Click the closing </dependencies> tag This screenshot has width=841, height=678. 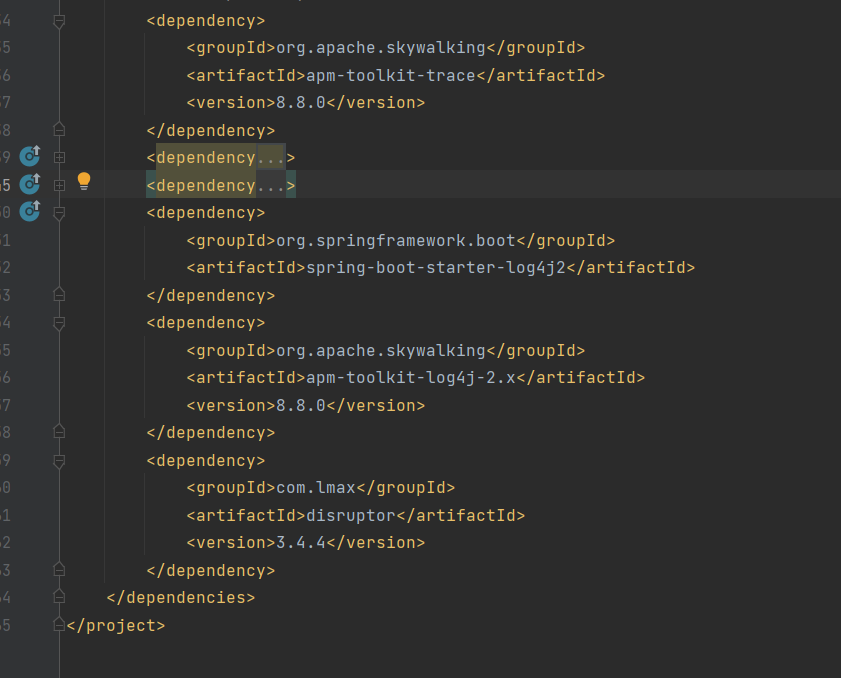pos(181,598)
